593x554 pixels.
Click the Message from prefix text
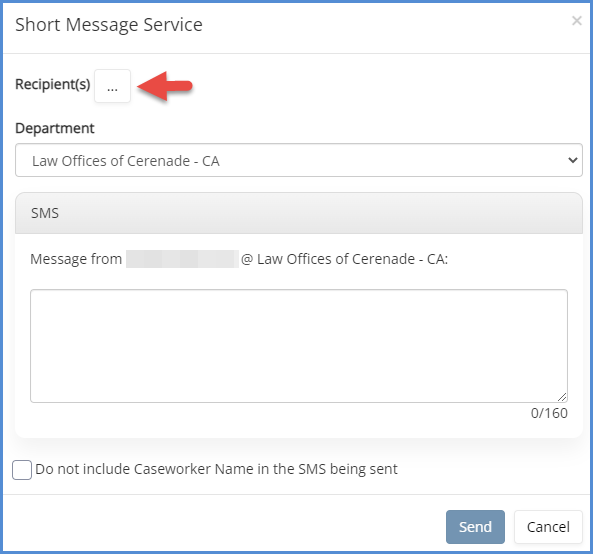pyautogui.click(x=76, y=259)
